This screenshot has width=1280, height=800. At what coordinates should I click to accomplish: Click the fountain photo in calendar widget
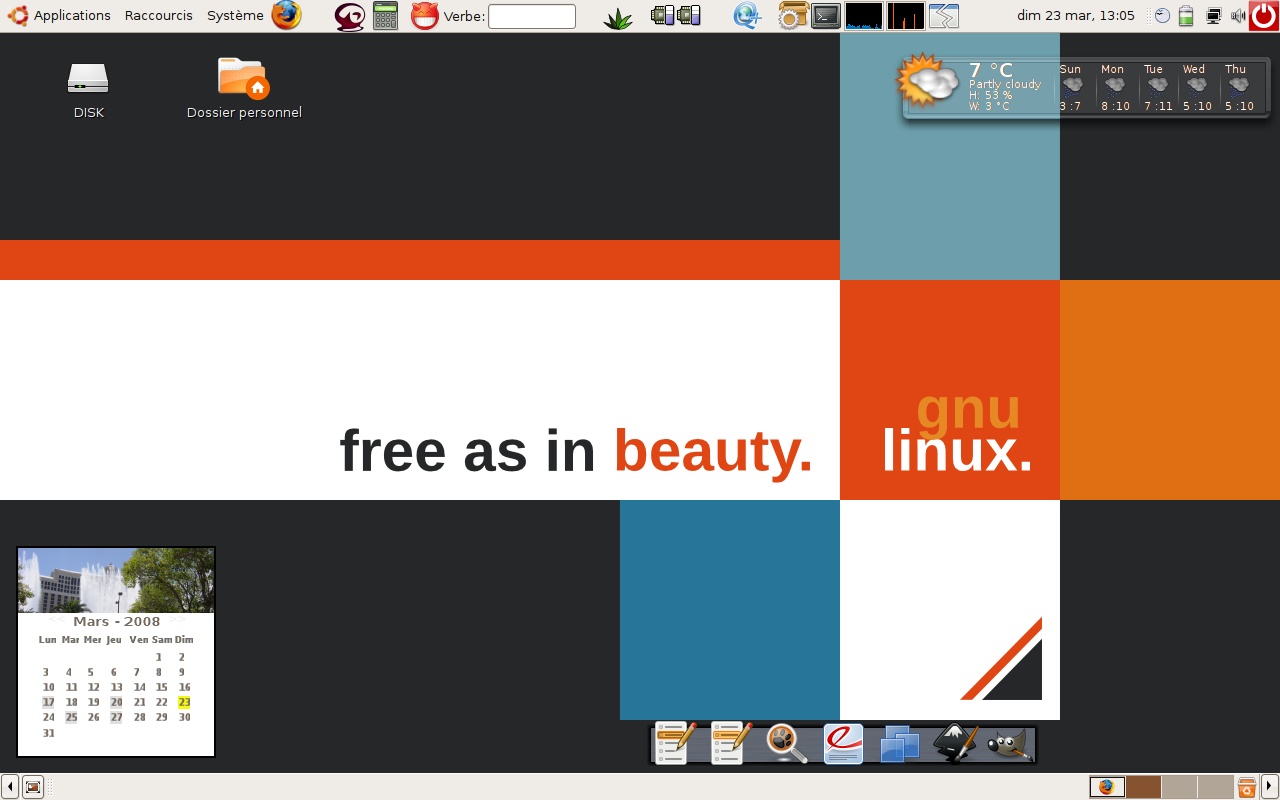coord(116,580)
